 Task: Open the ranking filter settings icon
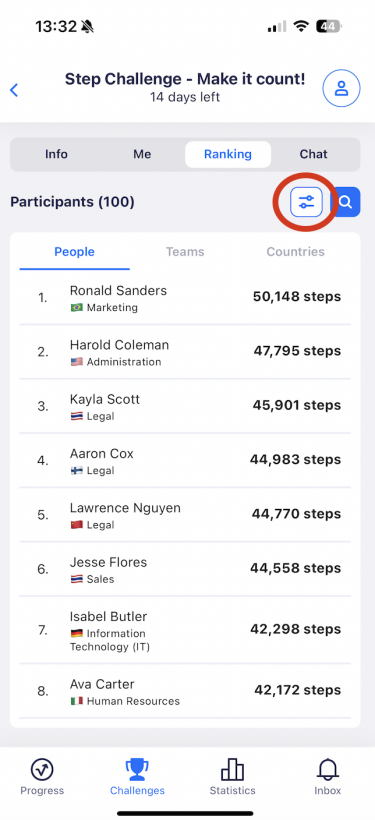(x=306, y=202)
